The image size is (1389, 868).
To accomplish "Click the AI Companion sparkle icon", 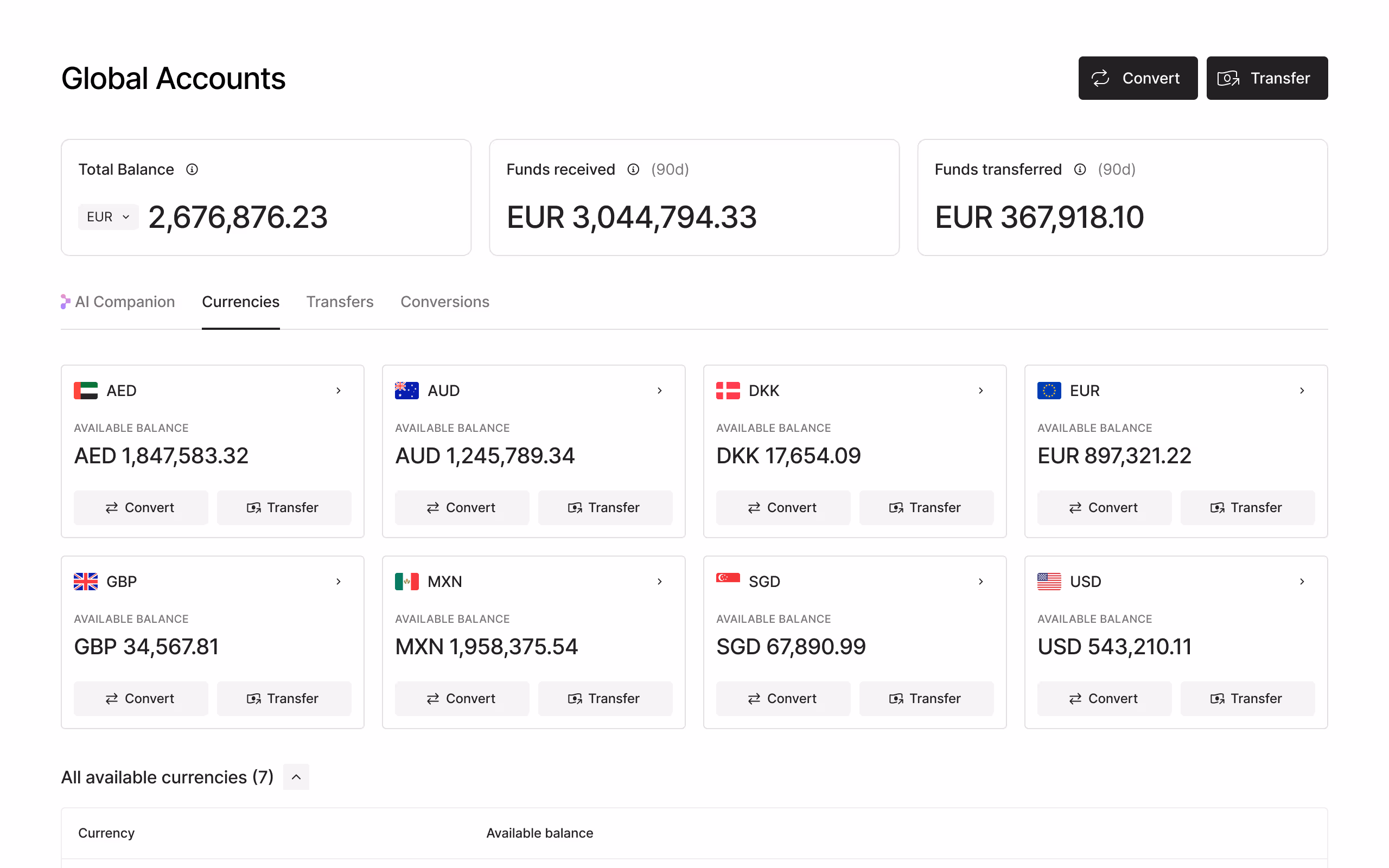I will tap(66, 302).
